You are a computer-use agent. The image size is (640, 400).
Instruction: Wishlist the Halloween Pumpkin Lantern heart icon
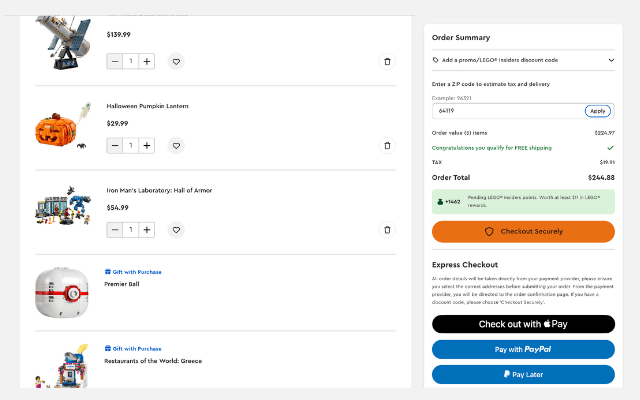176,146
